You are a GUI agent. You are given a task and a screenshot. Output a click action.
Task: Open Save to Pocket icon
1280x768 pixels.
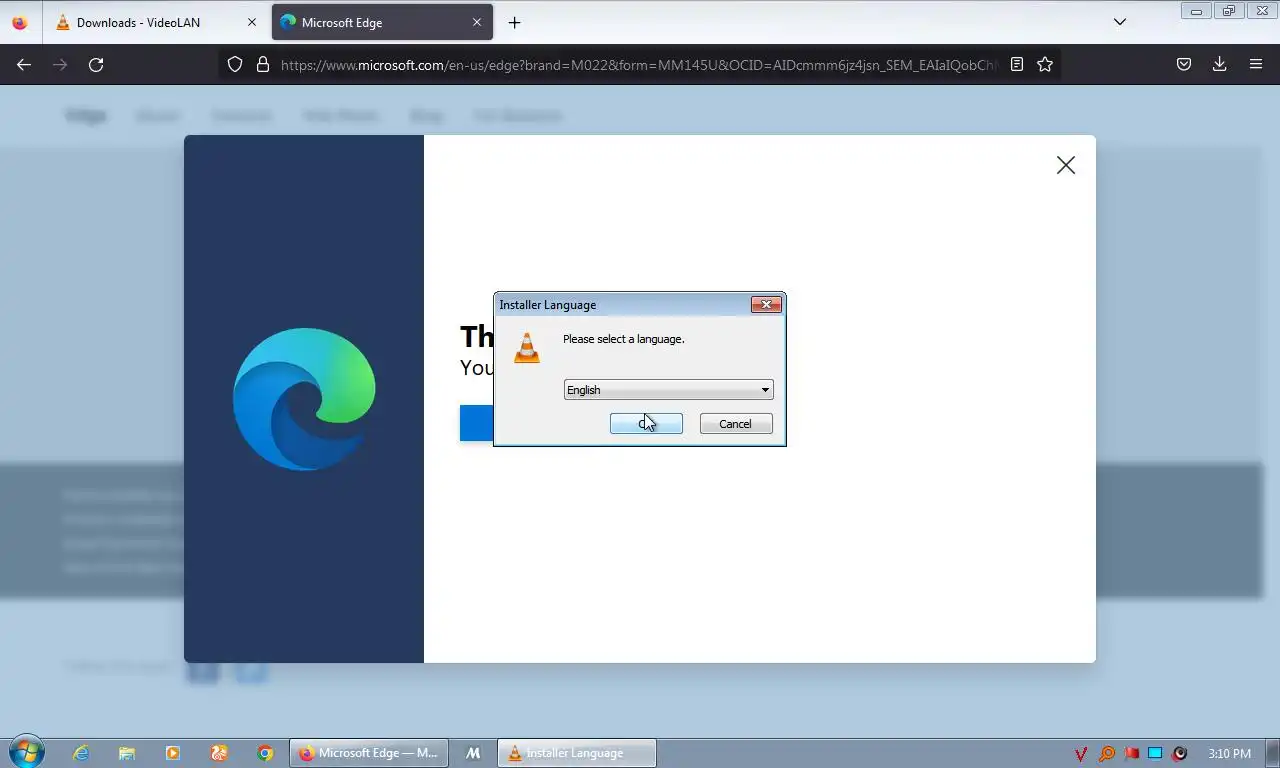point(1183,64)
